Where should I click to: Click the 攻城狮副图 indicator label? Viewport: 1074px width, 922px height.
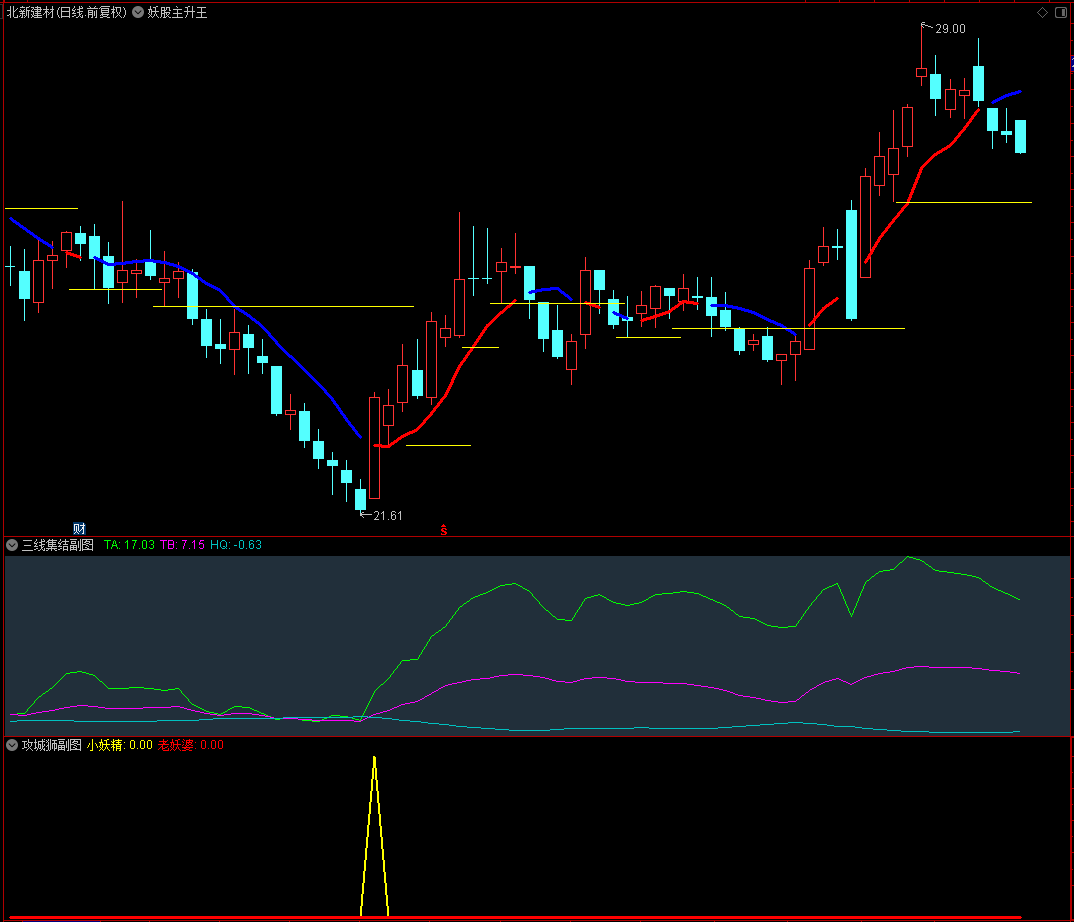(x=51, y=745)
